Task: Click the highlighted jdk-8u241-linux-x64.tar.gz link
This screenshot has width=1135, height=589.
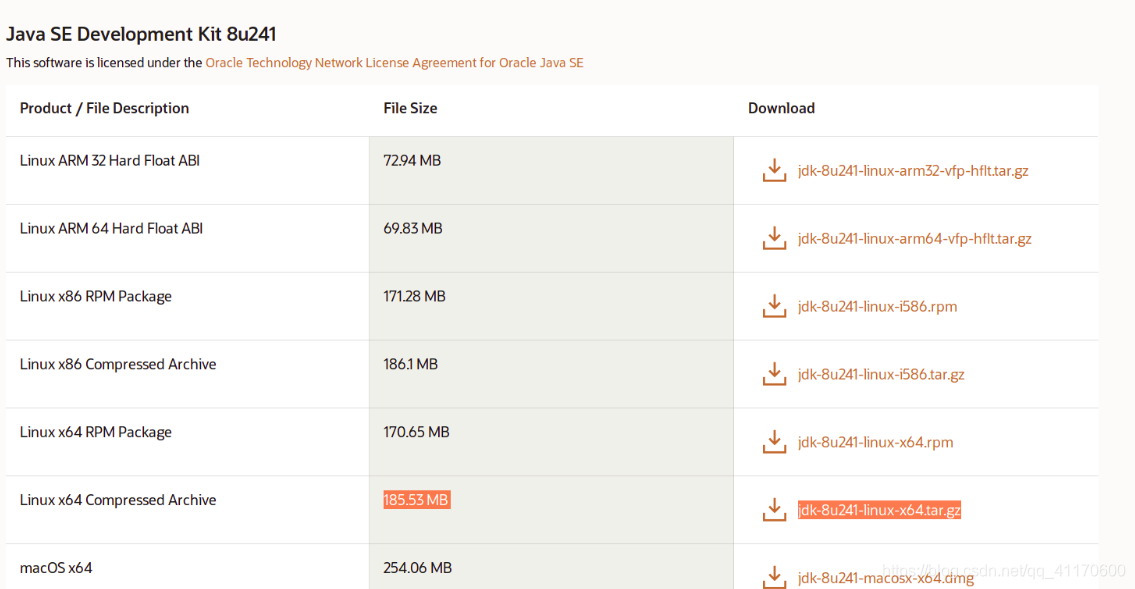Action: pos(879,510)
